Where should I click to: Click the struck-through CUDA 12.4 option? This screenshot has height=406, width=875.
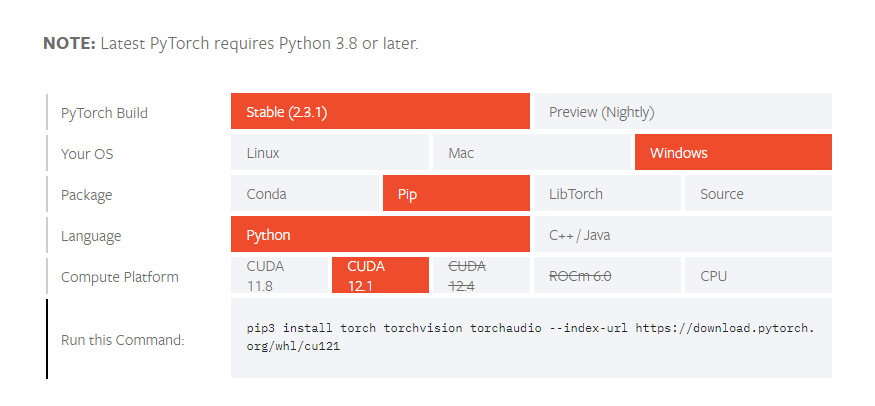click(x=481, y=276)
